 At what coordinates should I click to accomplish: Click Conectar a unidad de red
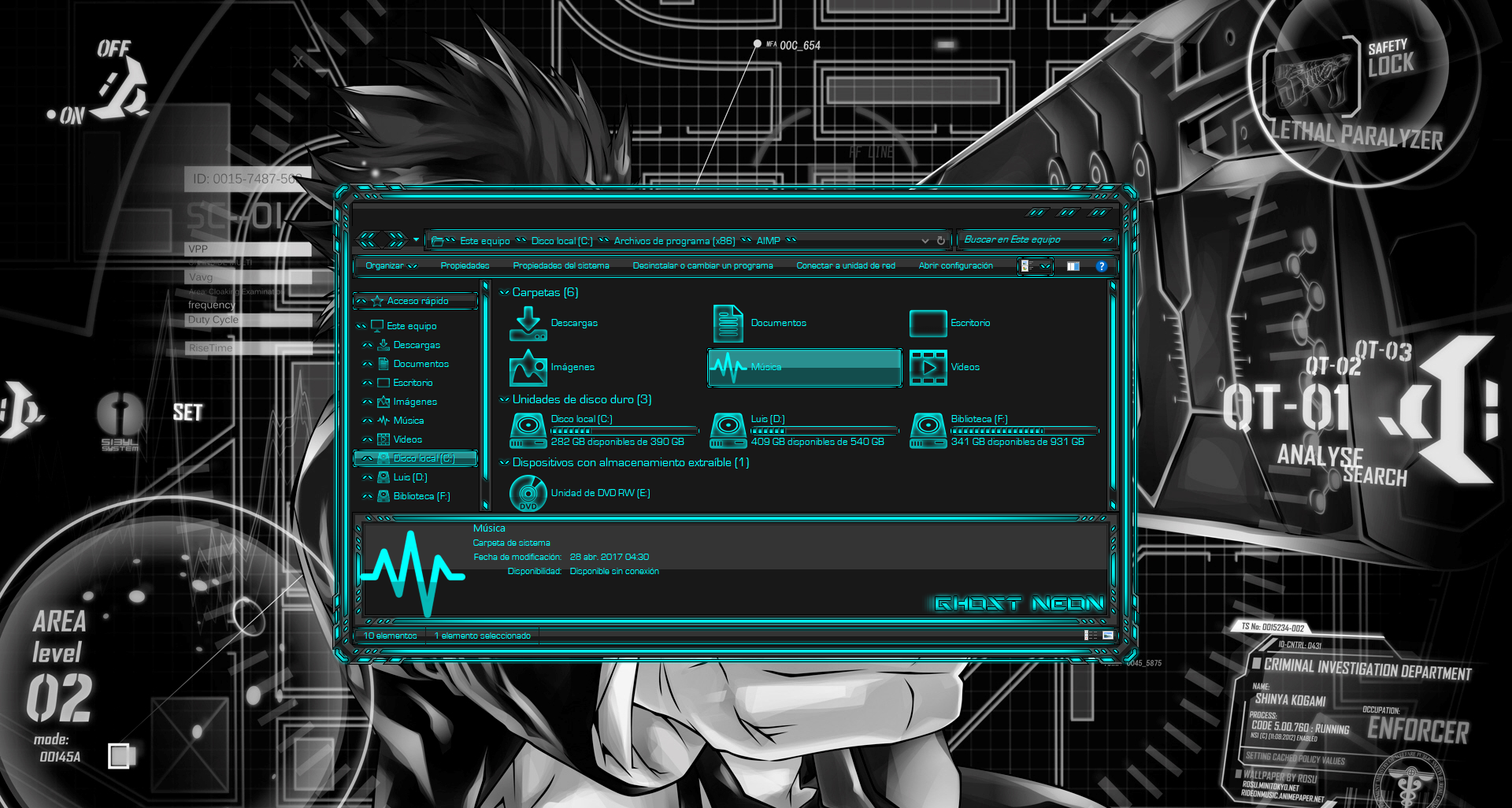click(x=845, y=266)
